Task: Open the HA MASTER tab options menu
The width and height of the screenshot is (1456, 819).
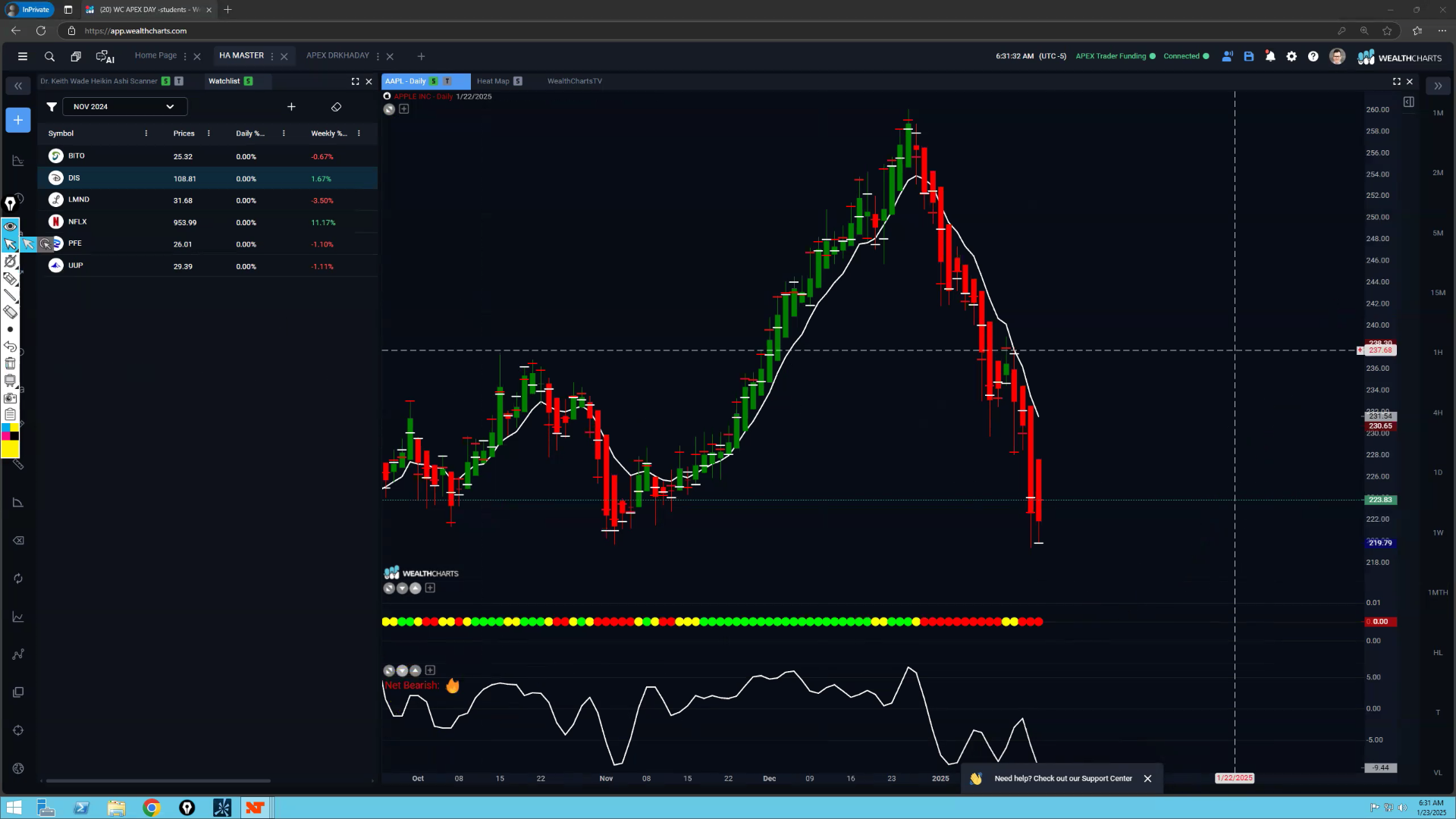Action: coord(271,56)
